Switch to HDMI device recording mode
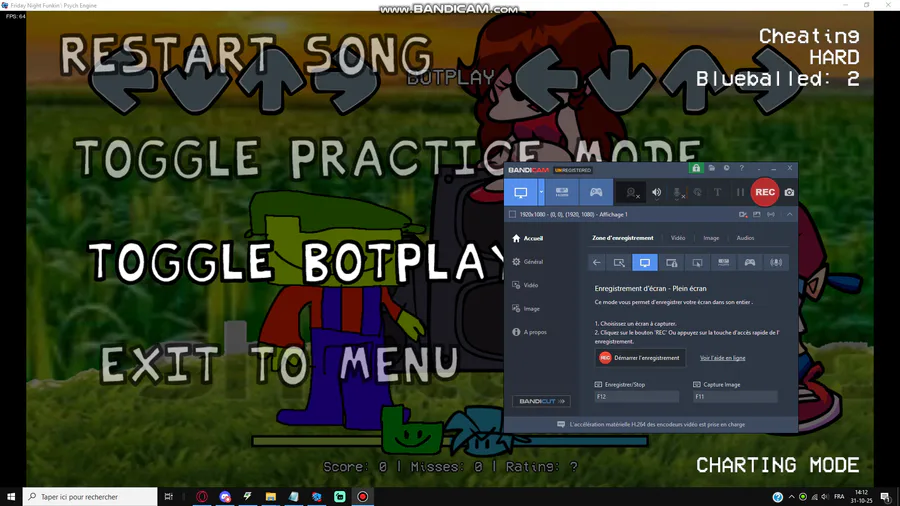Viewport: 900px width, 506px height. click(562, 192)
